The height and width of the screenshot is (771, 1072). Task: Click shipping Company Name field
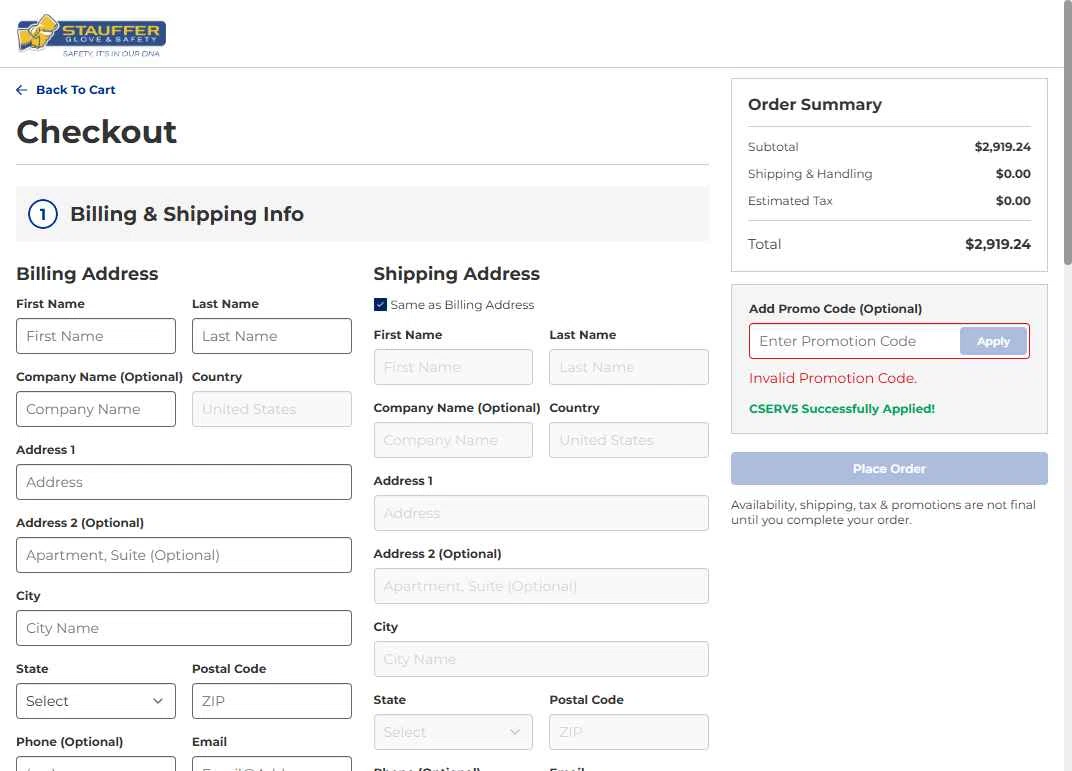[x=453, y=440]
